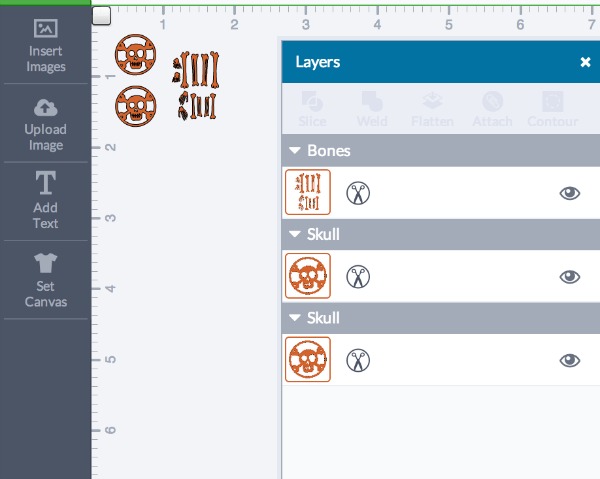This screenshot has width=600, height=479.
Task: Close the Layers panel
Action: tap(585, 62)
